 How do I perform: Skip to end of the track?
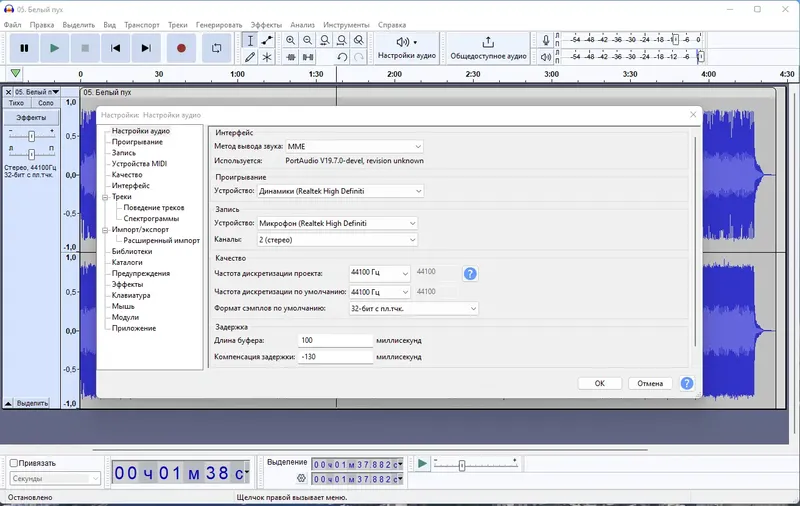[x=146, y=48]
